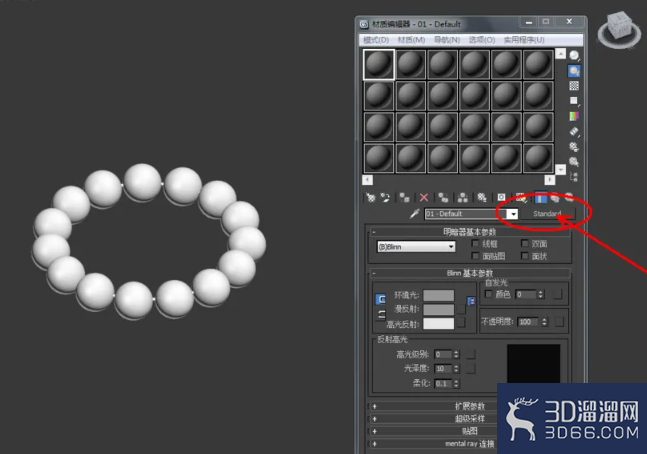This screenshot has width=647, height=454.
Task: Click the 高光反射 map button
Action: 461,322
